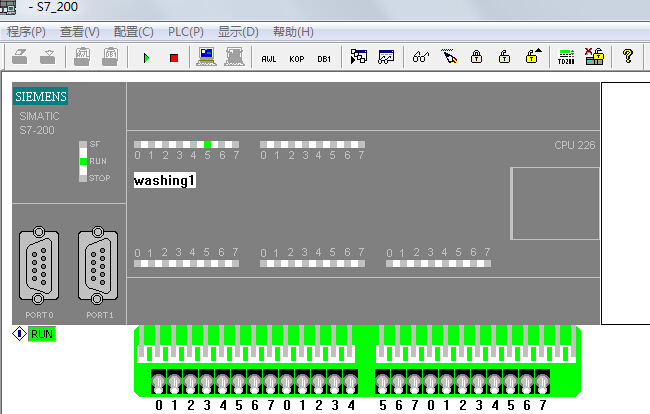Click the closed padlock icon
Viewport: 650px width, 414px height.
pyautogui.click(x=476, y=57)
